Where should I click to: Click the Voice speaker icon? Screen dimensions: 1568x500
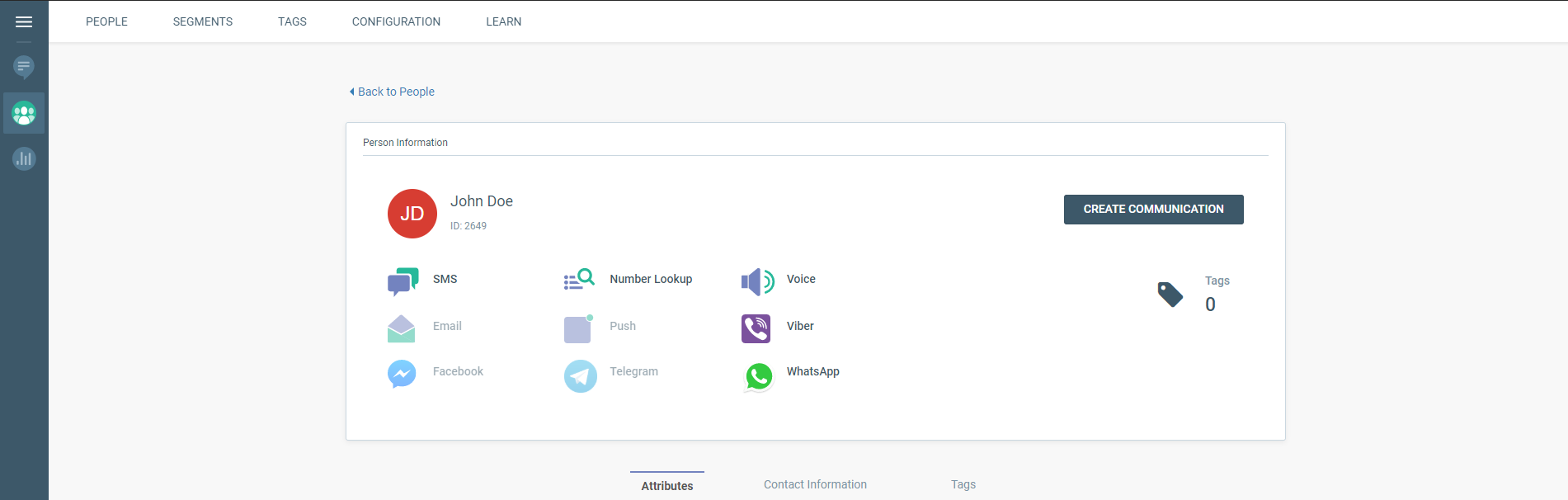point(756,281)
